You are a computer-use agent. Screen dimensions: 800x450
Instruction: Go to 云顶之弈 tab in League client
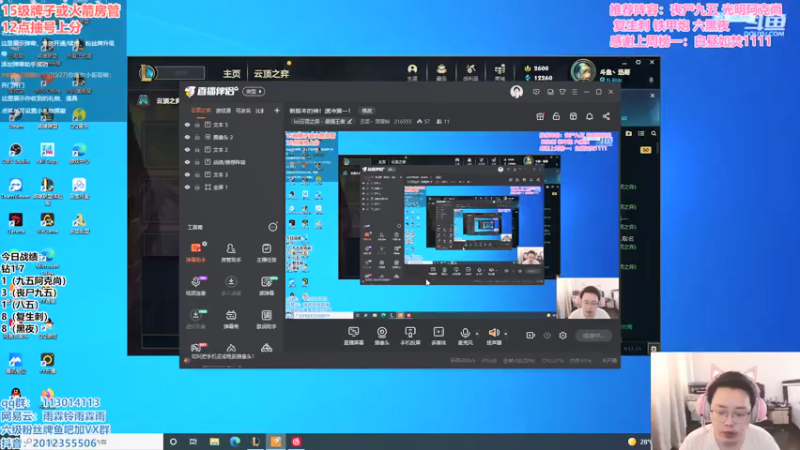pos(271,73)
